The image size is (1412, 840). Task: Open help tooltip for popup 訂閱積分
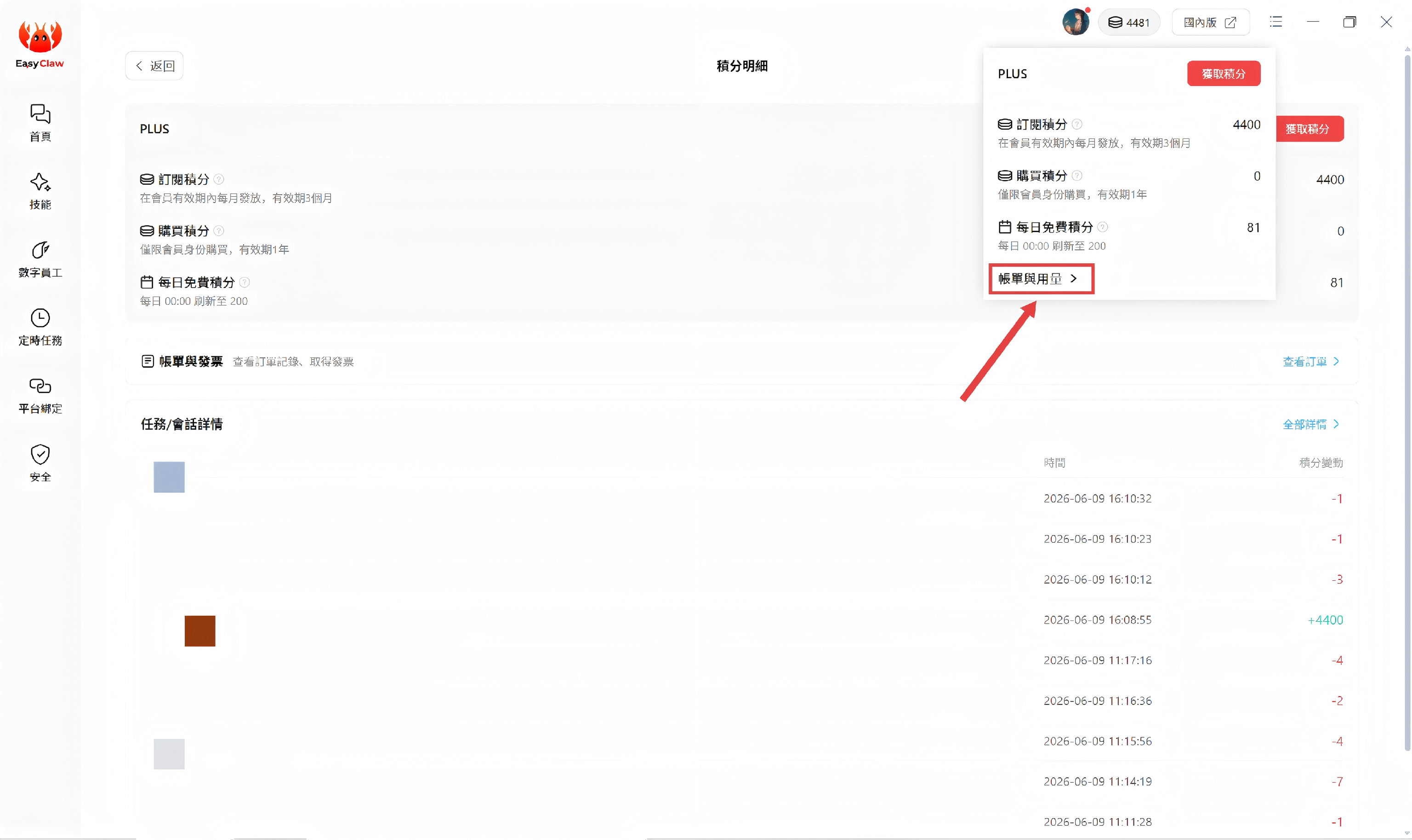click(1077, 124)
